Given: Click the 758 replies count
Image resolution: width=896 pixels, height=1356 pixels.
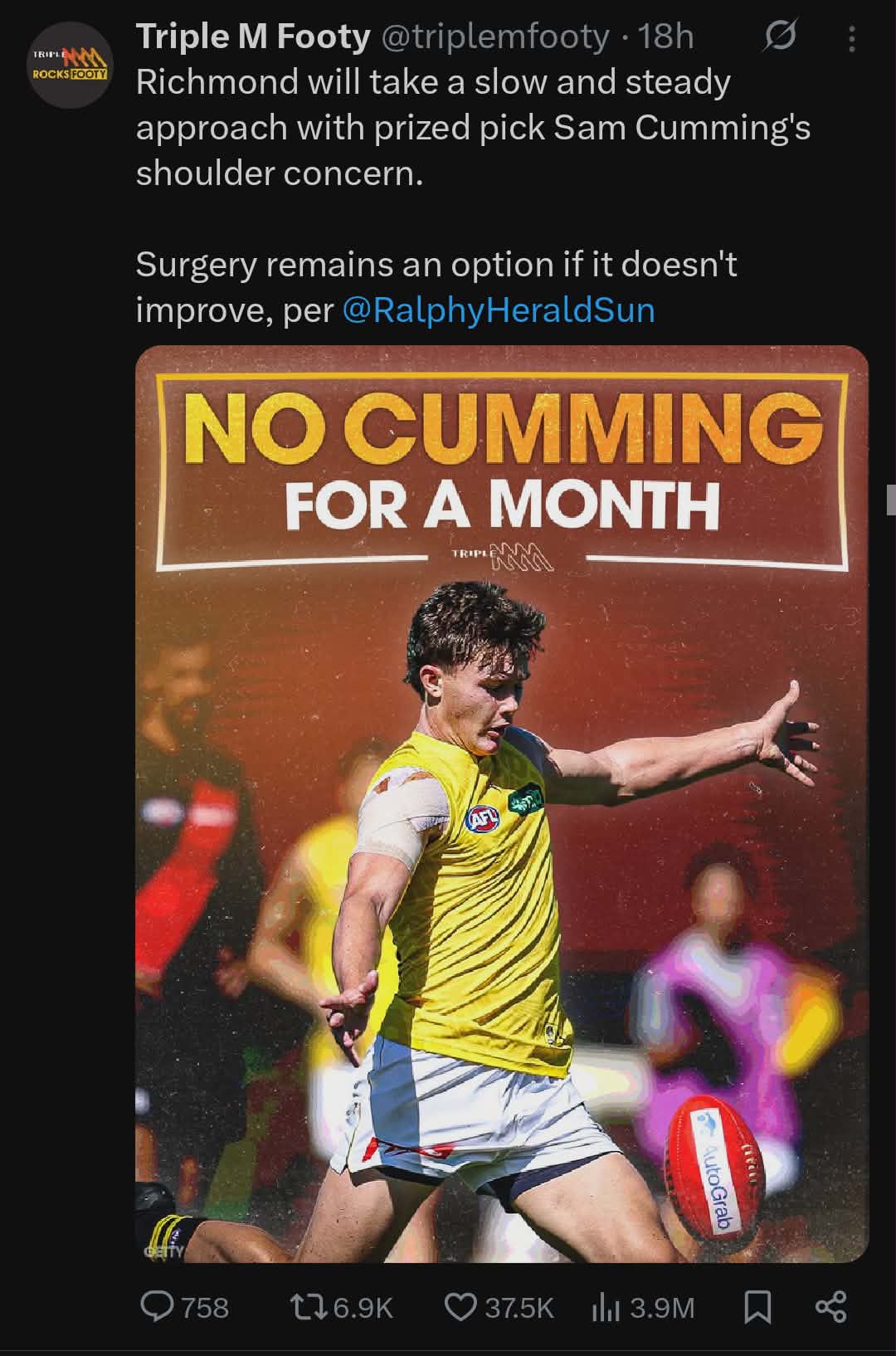Looking at the screenshot, I should (205, 1309).
